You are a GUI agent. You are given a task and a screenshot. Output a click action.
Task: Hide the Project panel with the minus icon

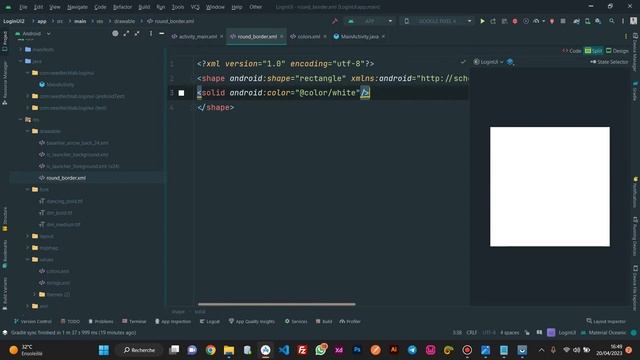(x=162, y=33)
